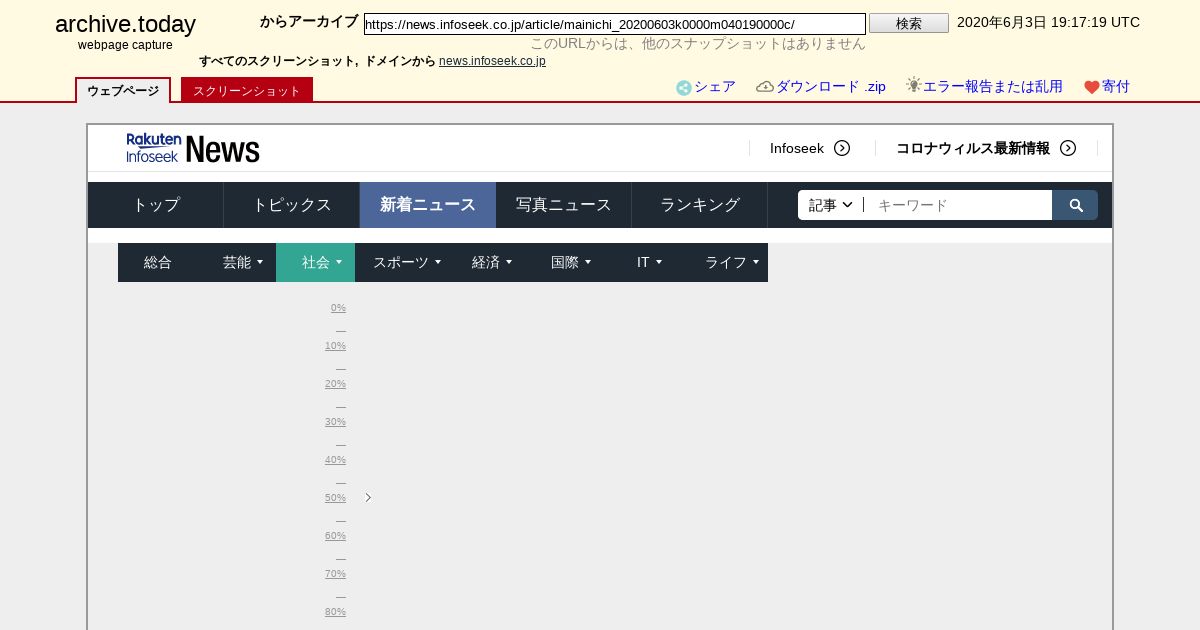This screenshot has width=1200, height=630.
Task: Jump to the 40% page marker
Action: click(x=335, y=460)
